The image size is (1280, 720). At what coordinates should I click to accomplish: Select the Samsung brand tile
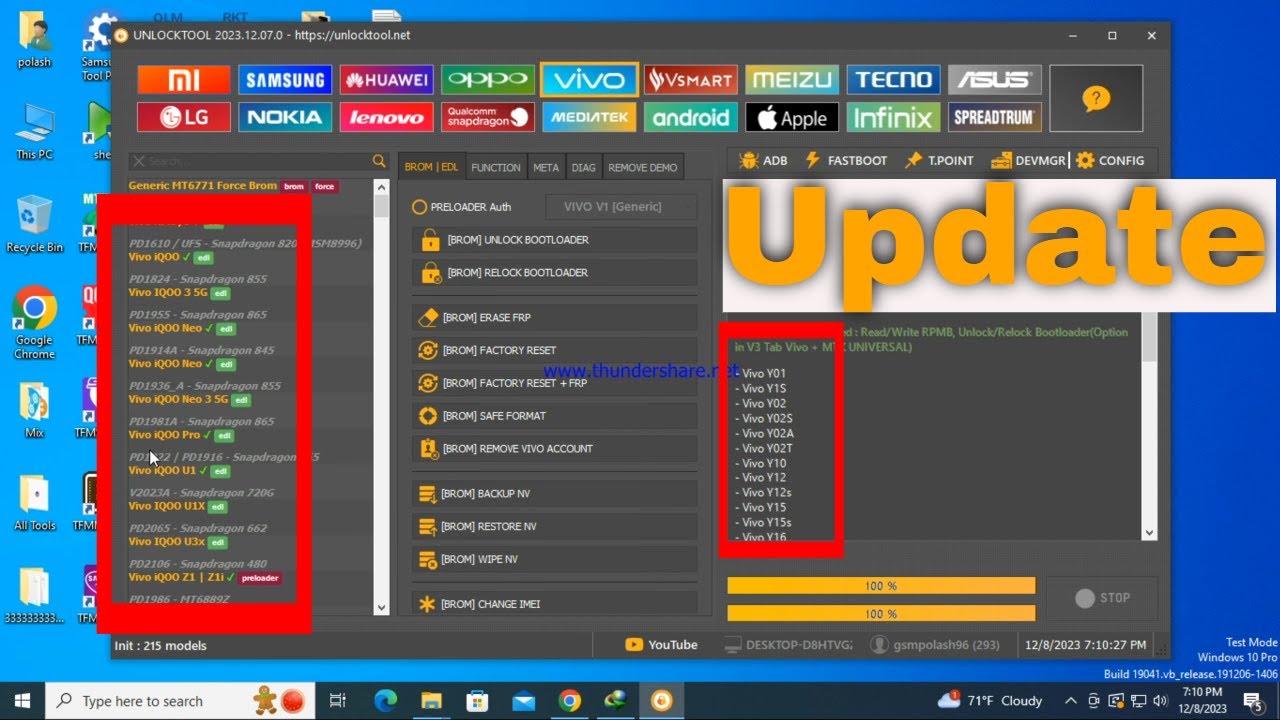(285, 80)
